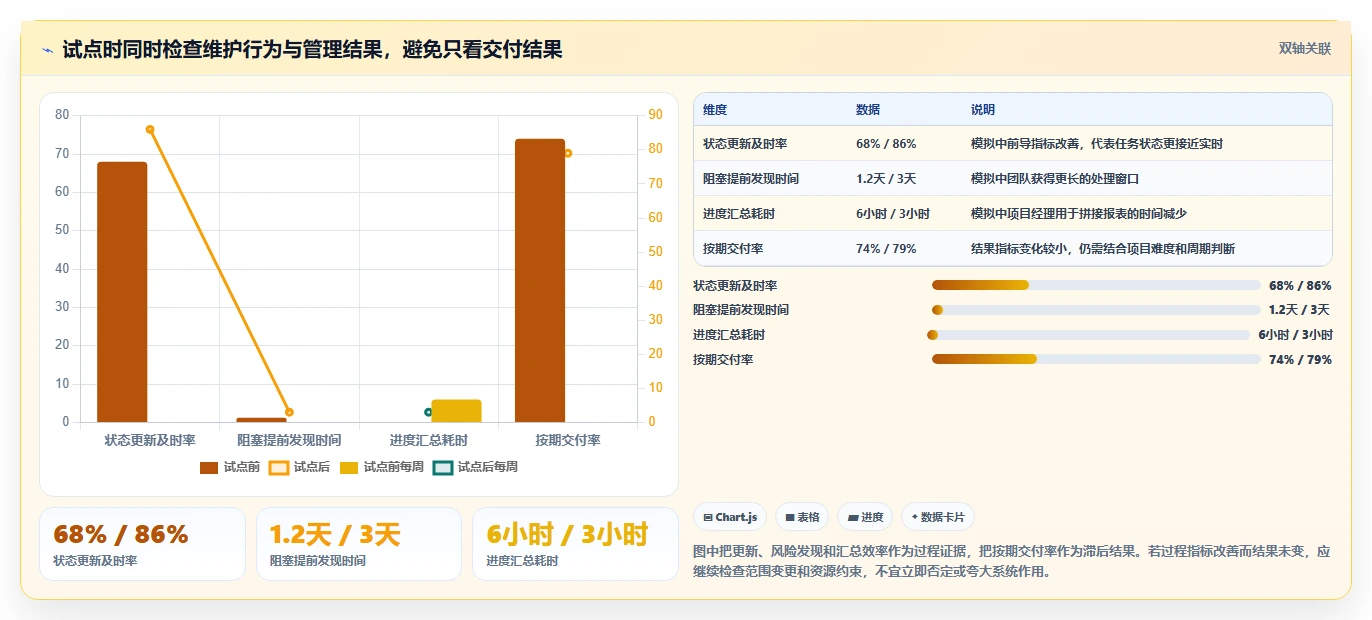The width and height of the screenshot is (1372, 620).
Task: Click the 74% / 79% progress value
Action: pos(1300,360)
